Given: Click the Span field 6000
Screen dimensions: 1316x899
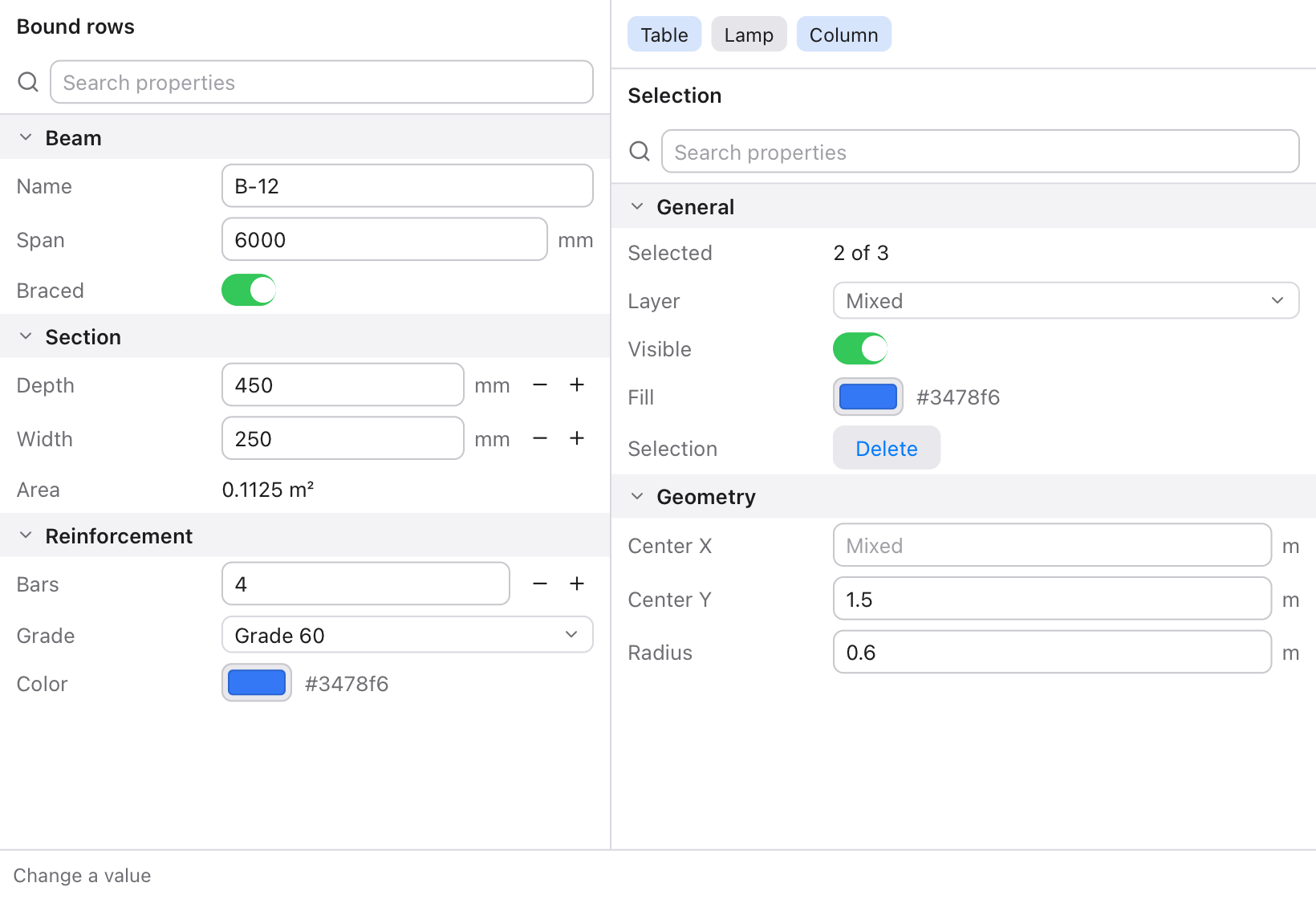Looking at the screenshot, I should click(384, 239).
